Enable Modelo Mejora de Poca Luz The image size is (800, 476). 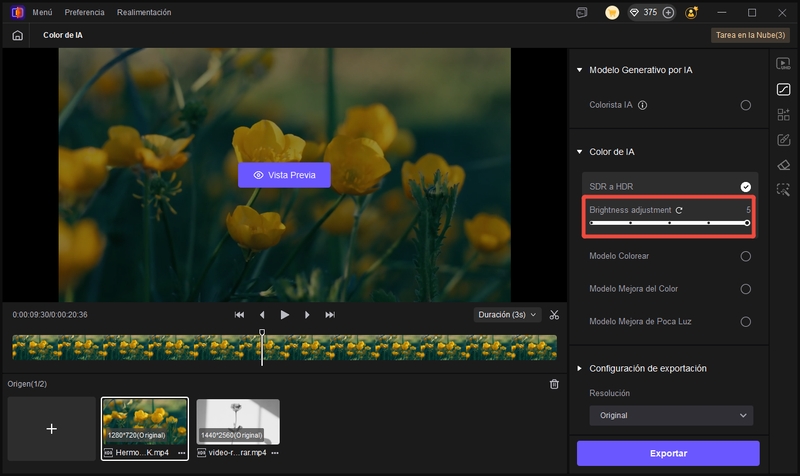(x=745, y=321)
